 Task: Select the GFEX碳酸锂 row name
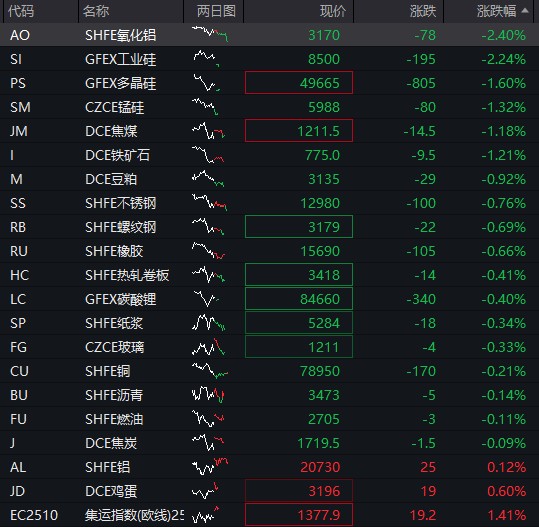click(120, 299)
